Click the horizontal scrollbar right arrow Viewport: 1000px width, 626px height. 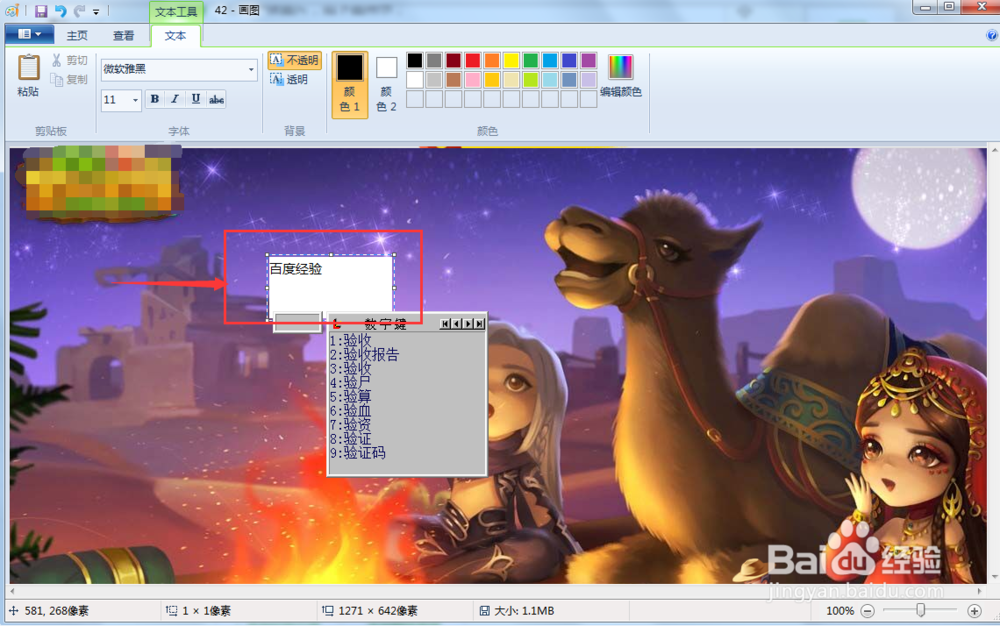(x=980, y=591)
